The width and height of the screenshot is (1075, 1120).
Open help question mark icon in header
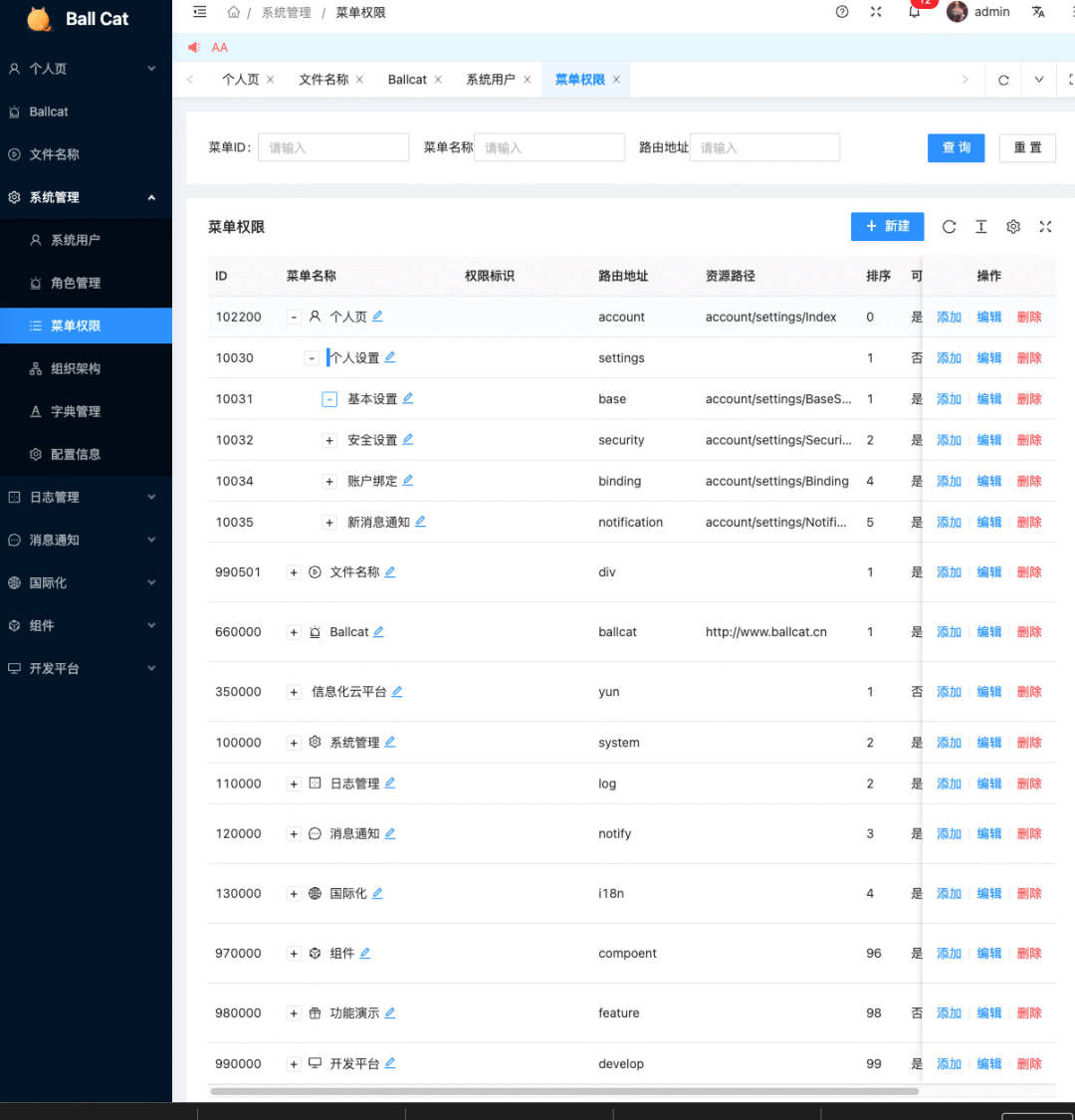coord(842,12)
